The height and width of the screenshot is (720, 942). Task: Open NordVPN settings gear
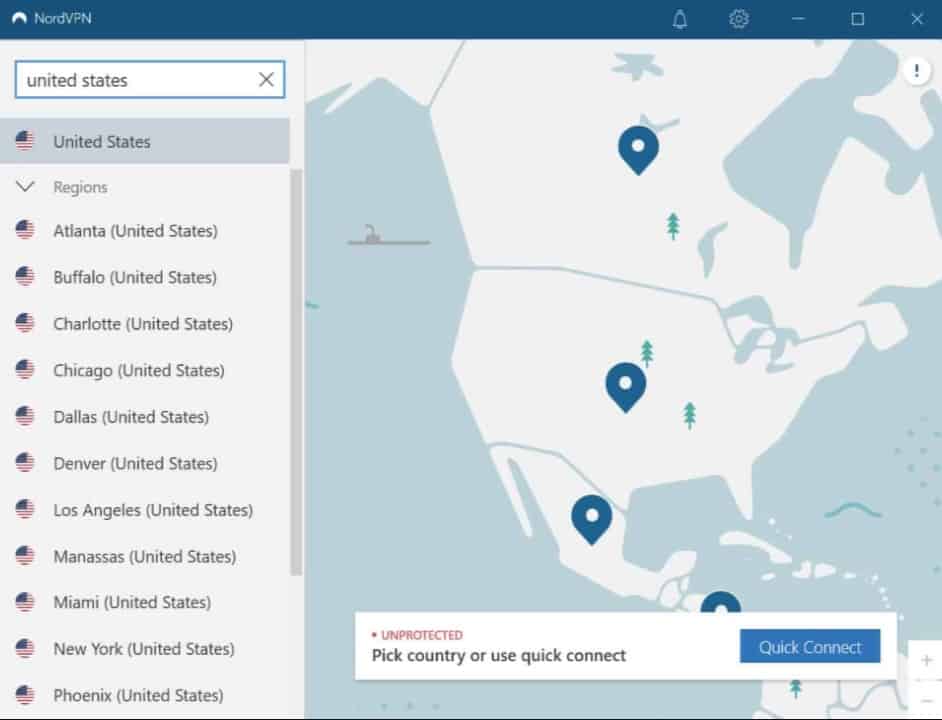click(x=738, y=19)
